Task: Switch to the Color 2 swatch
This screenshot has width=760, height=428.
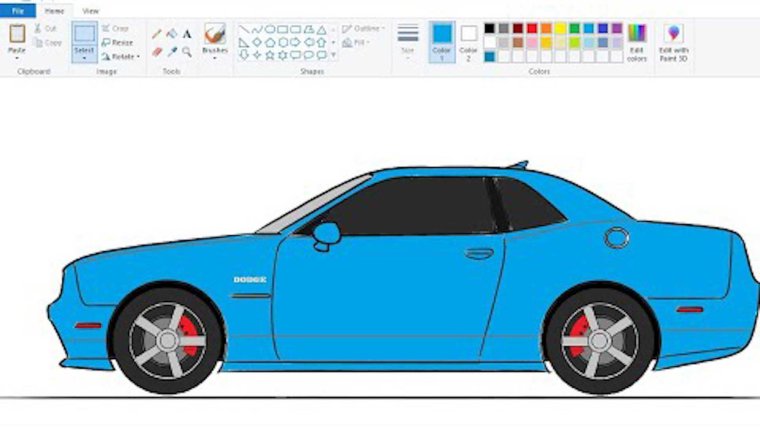Action: (x=468, y=40)
